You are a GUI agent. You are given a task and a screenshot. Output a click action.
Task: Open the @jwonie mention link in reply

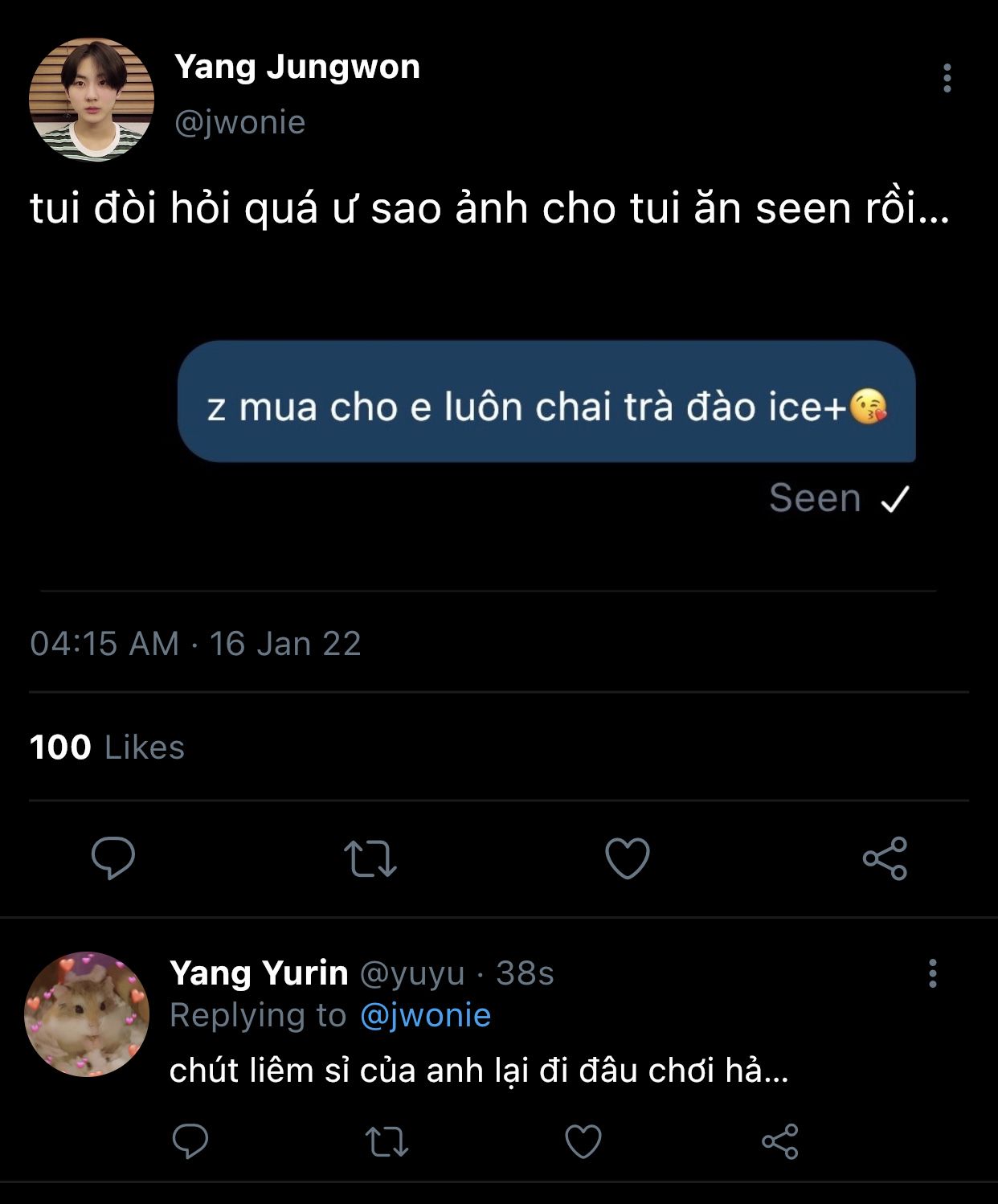click(x=425, y=1015)
